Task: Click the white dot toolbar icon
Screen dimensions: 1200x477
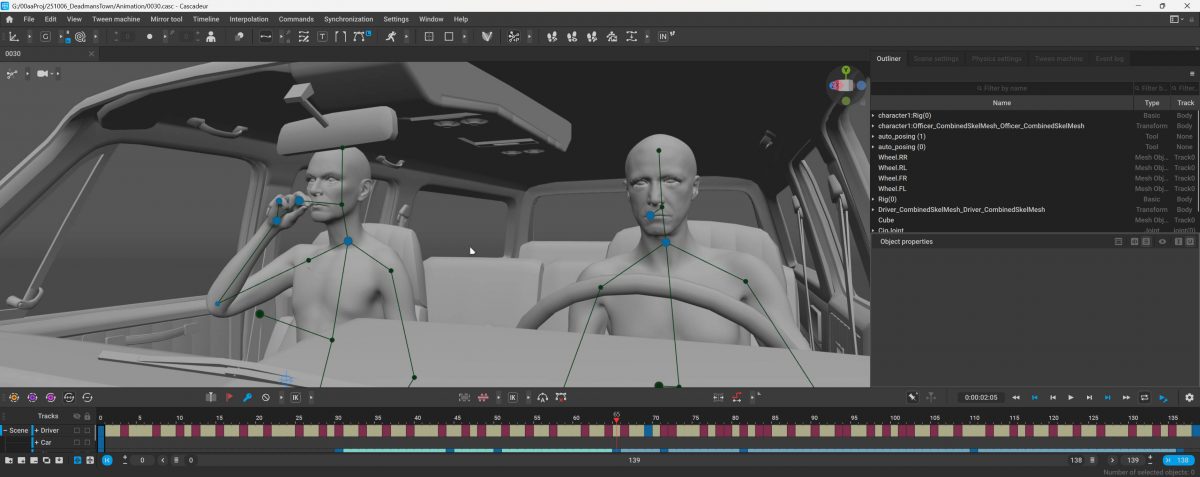Action: 150,36
